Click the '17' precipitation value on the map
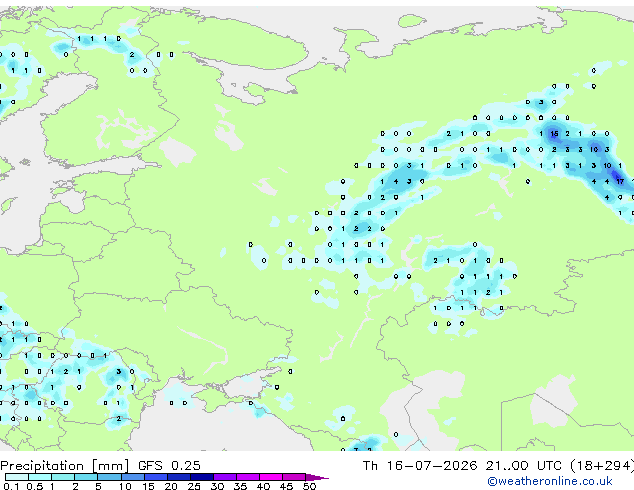634x490 pixels. pos(620,182)
